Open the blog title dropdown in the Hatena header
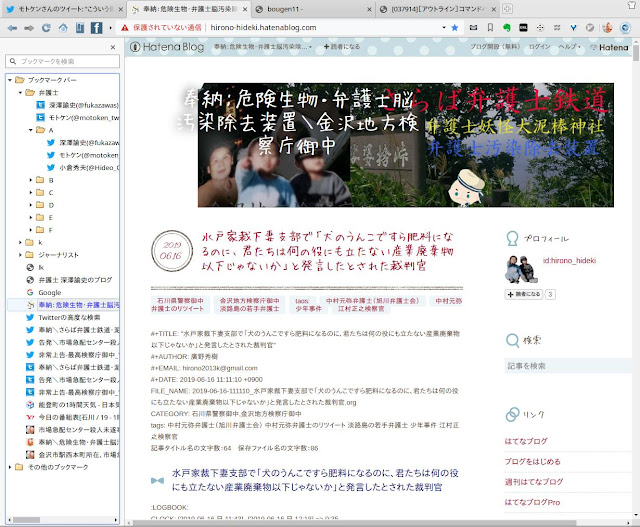 (263, 47)
